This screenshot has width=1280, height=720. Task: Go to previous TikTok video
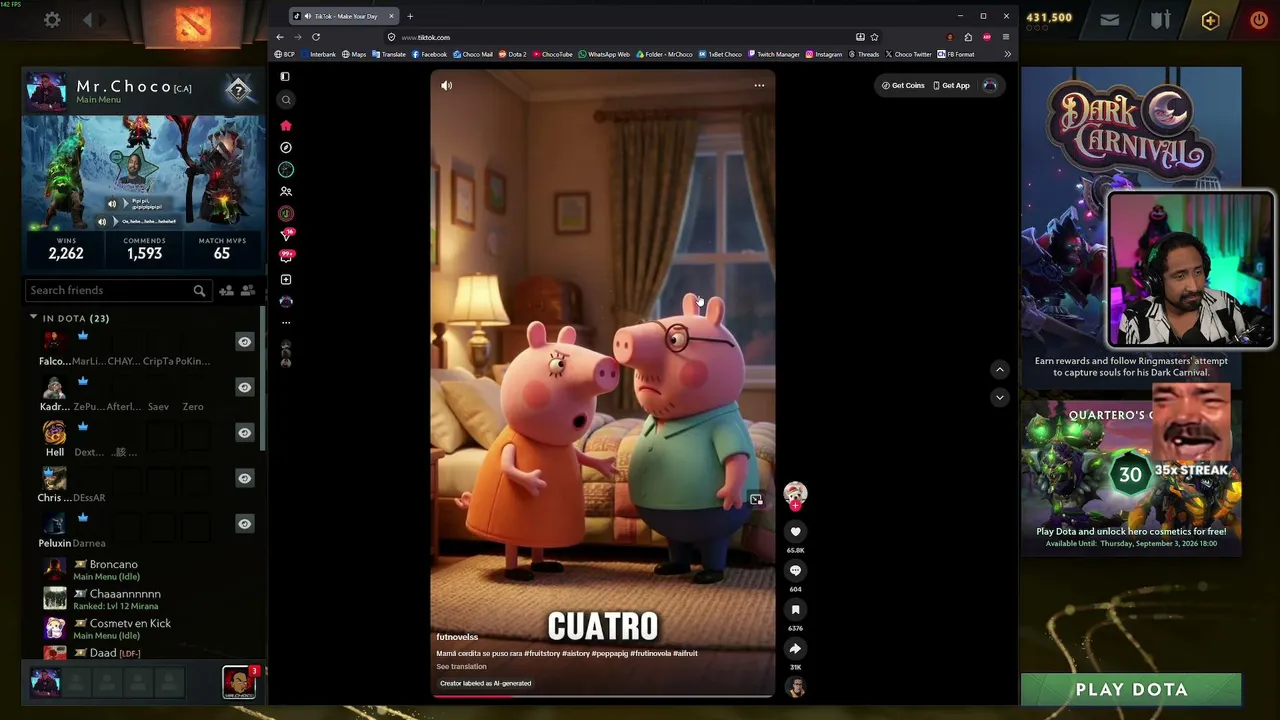point(999,370)
